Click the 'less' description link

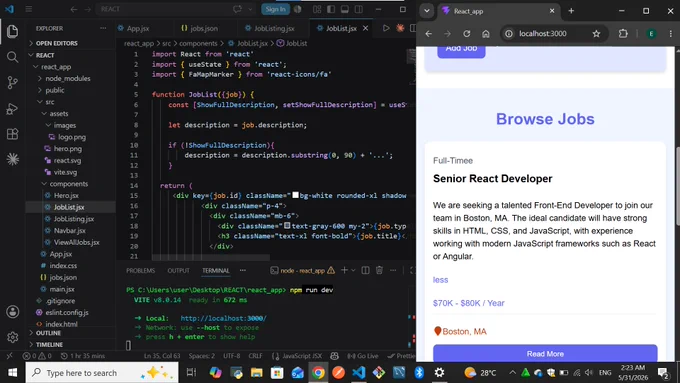click(440, 280)
